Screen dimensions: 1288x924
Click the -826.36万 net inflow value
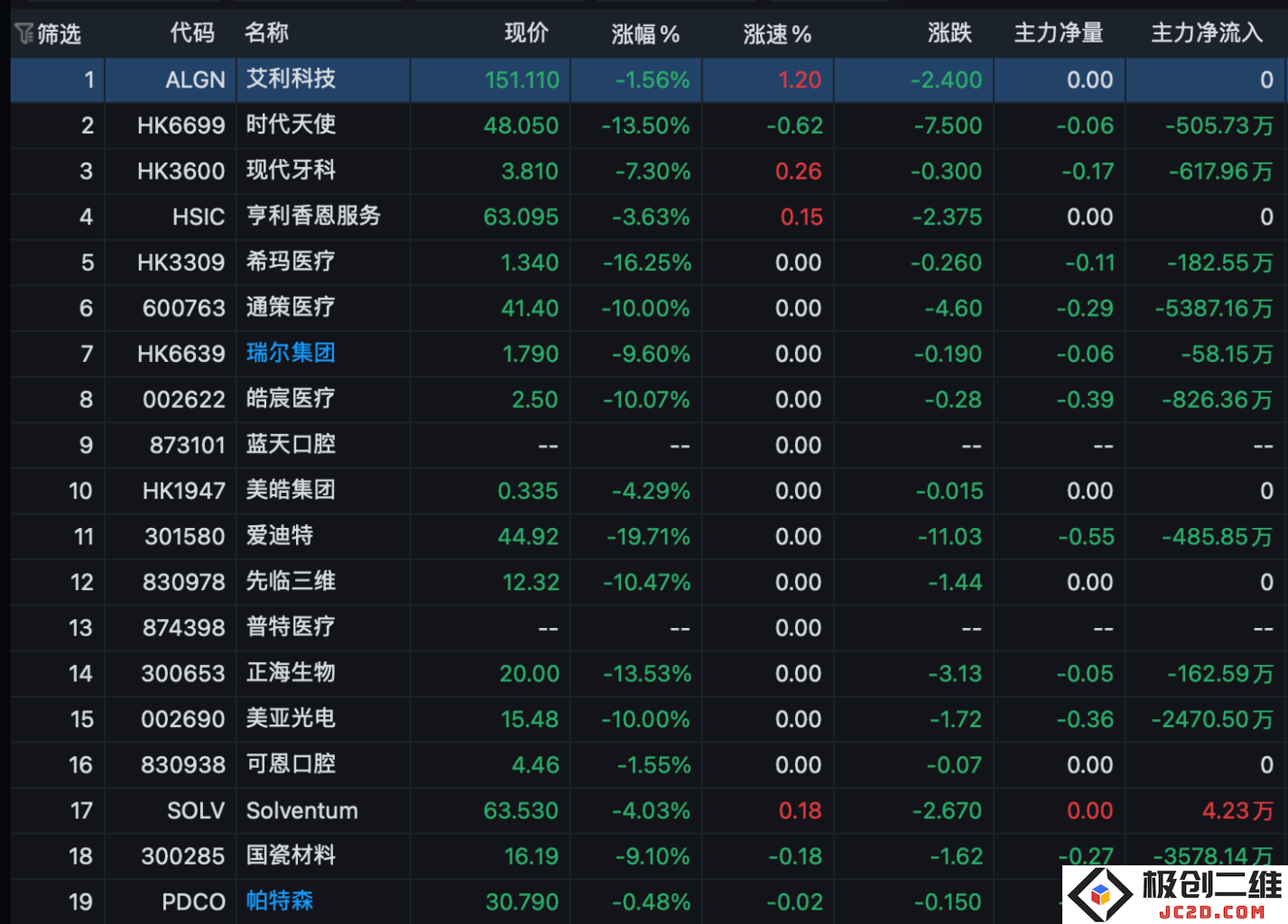pyautogui.click(x=1218, y=400)
